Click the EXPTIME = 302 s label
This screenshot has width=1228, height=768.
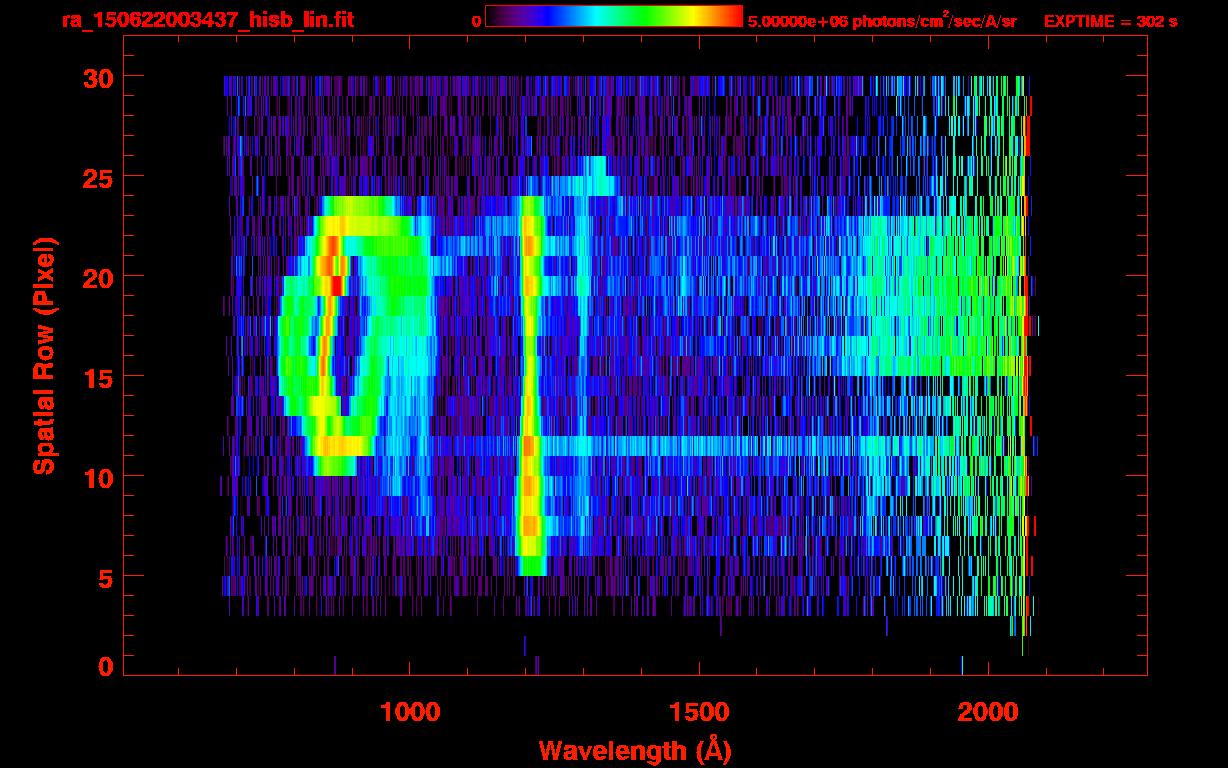click(1109, 21)
